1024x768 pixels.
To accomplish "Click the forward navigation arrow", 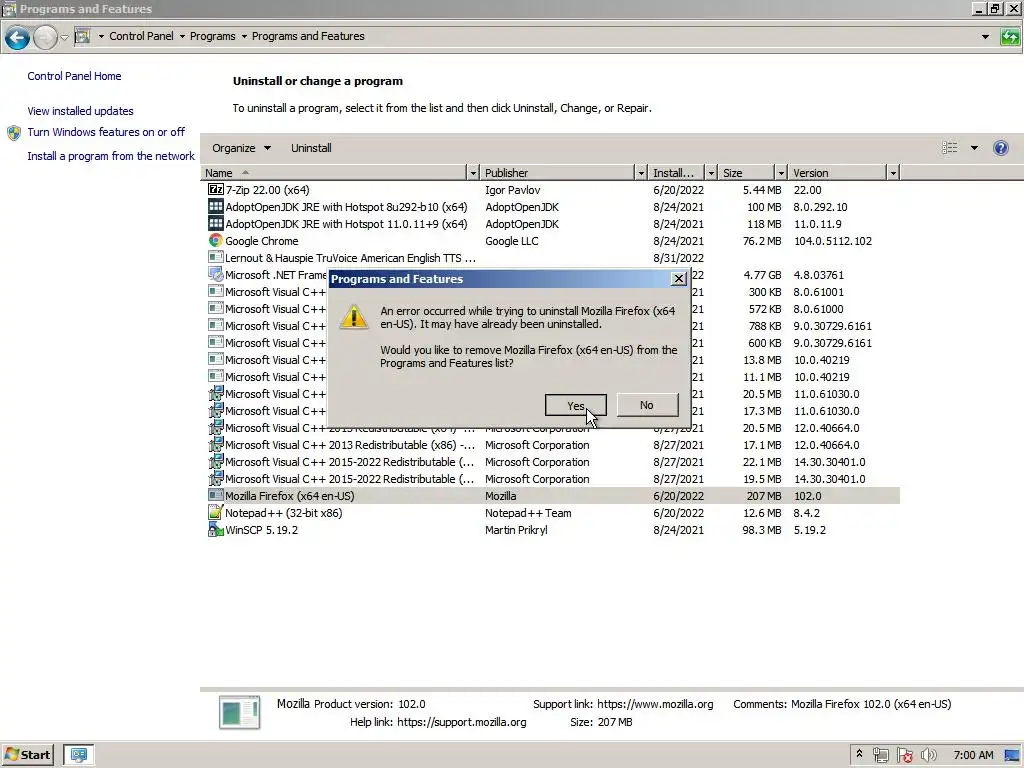I will pos(44,38).
